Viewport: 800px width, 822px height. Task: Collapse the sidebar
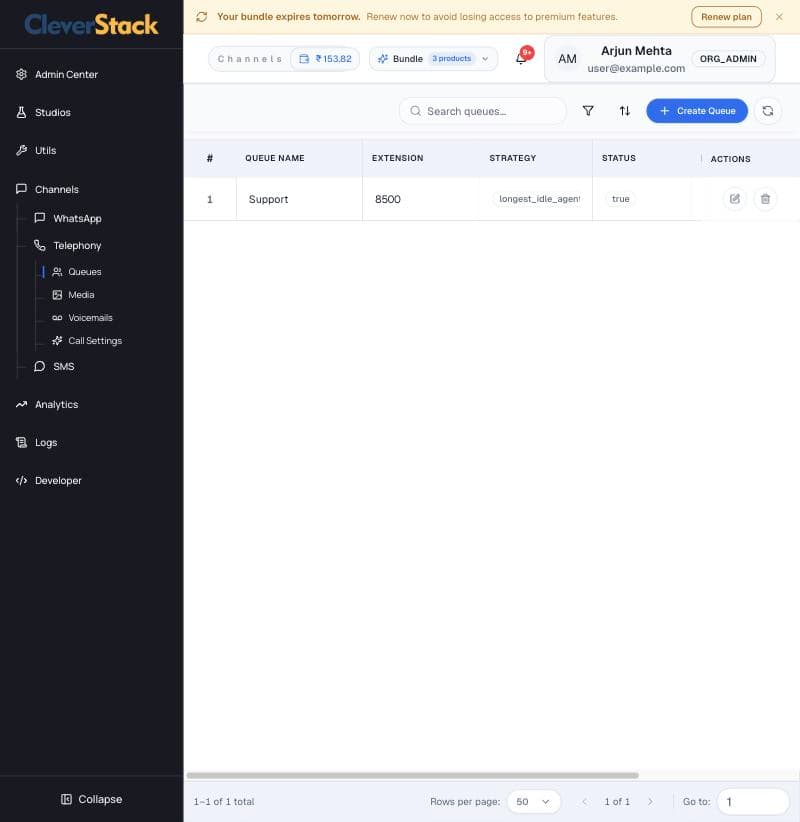point(92,799)
